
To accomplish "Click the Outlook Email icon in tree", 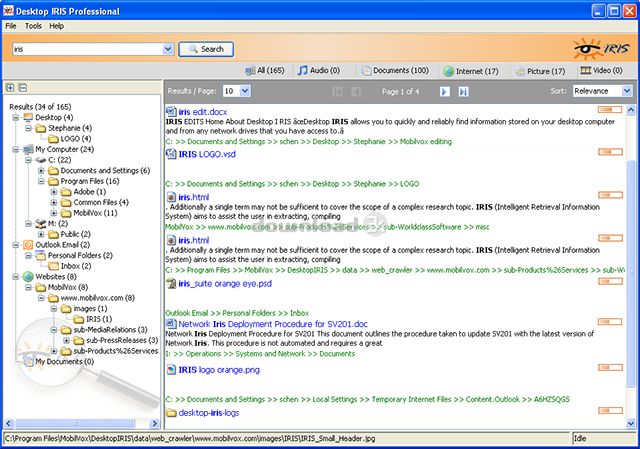I will [x=28, y=245].
